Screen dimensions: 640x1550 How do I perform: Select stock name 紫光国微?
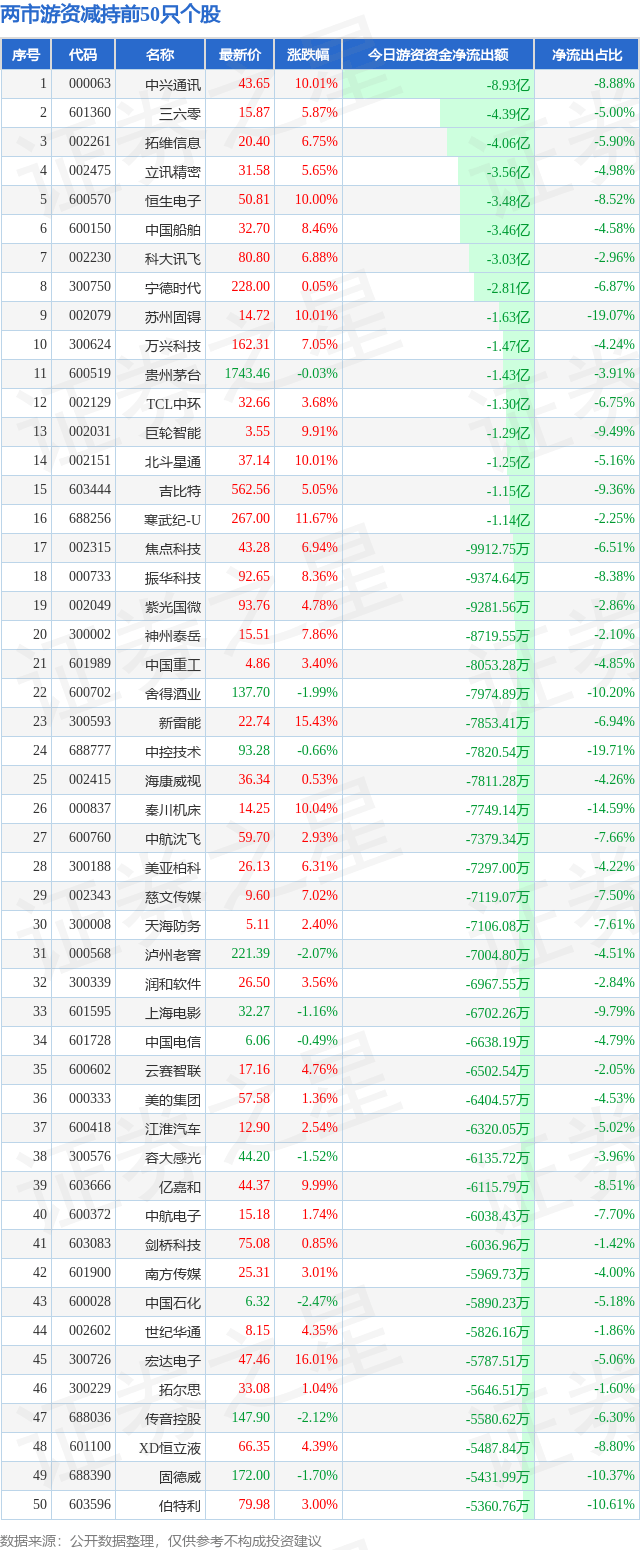click(x=173, y=606)
